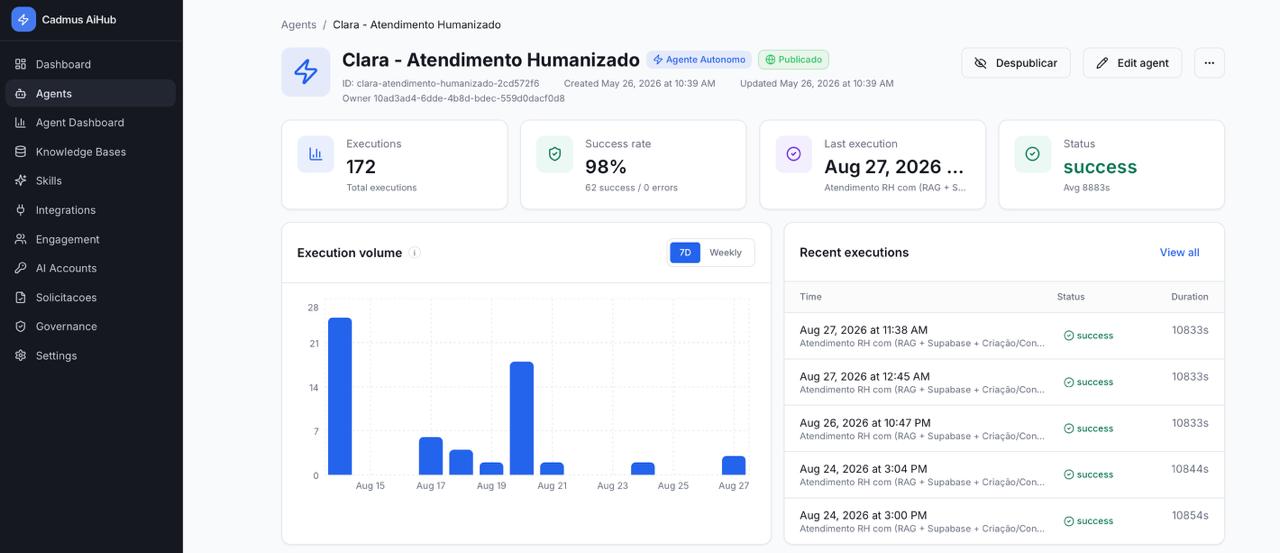
Task: Follow the View all executions link
Action: (1179, 253)
